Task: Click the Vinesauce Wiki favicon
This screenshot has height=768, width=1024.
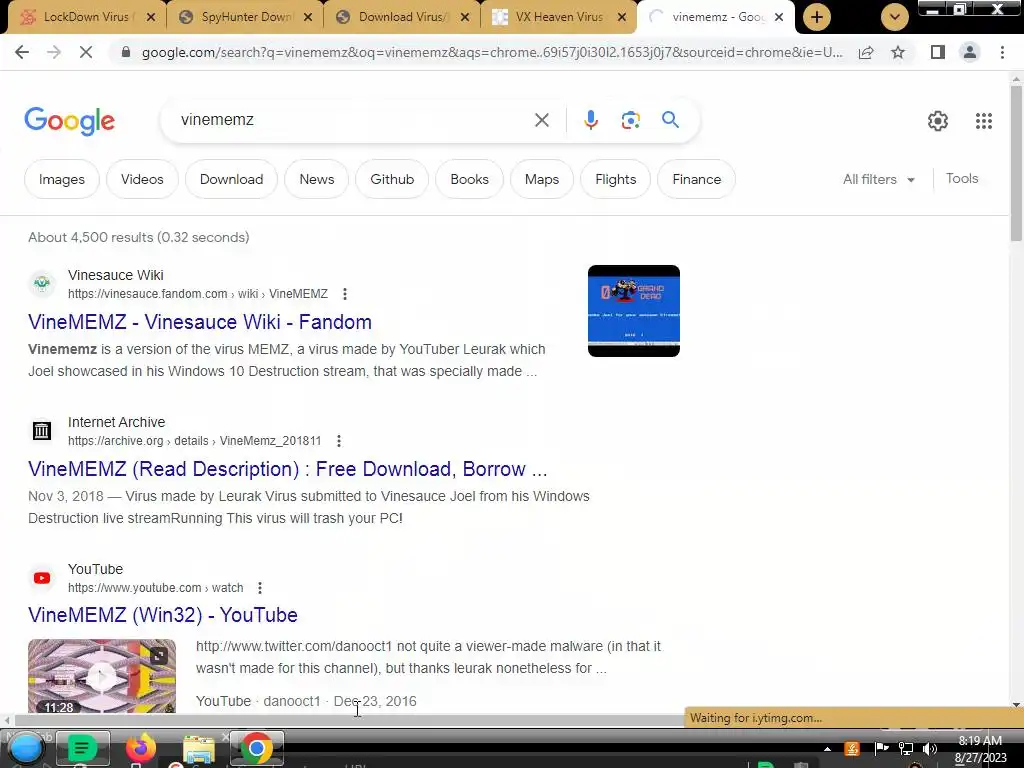Action: pos(42,283)
